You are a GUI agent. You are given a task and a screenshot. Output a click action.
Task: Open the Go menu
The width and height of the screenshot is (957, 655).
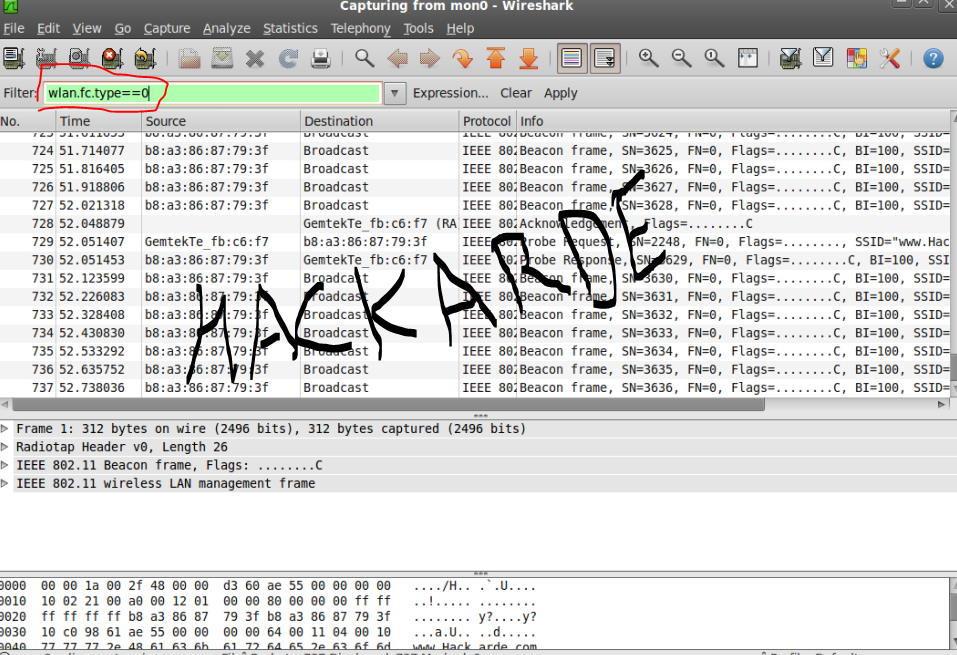coord(123,28)
